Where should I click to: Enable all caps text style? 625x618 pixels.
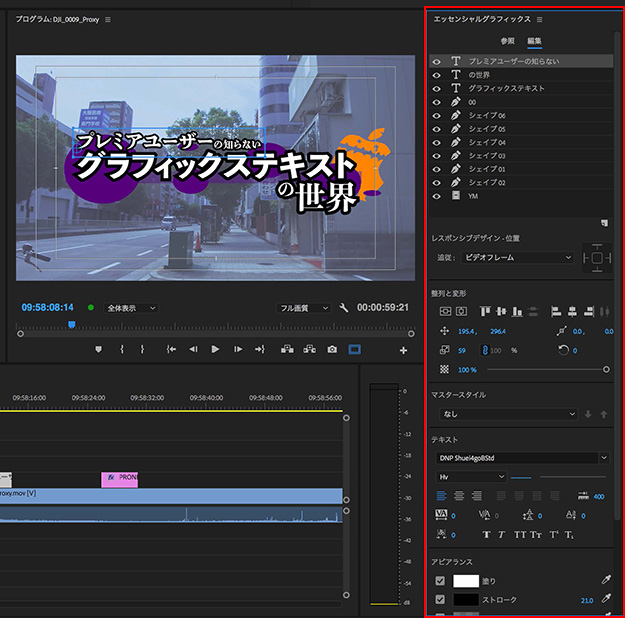tap(520, 535)
